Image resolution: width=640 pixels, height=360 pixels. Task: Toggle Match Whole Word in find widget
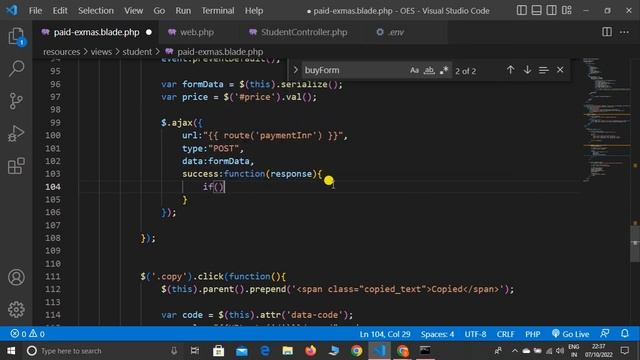429,70
